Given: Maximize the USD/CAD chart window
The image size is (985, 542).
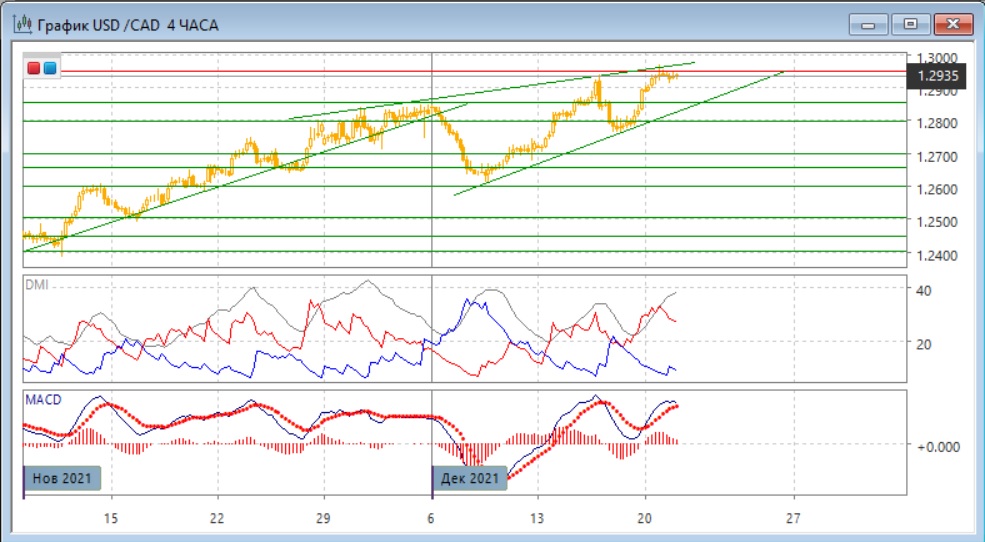Looking at the screenshot, I should 911,24.
